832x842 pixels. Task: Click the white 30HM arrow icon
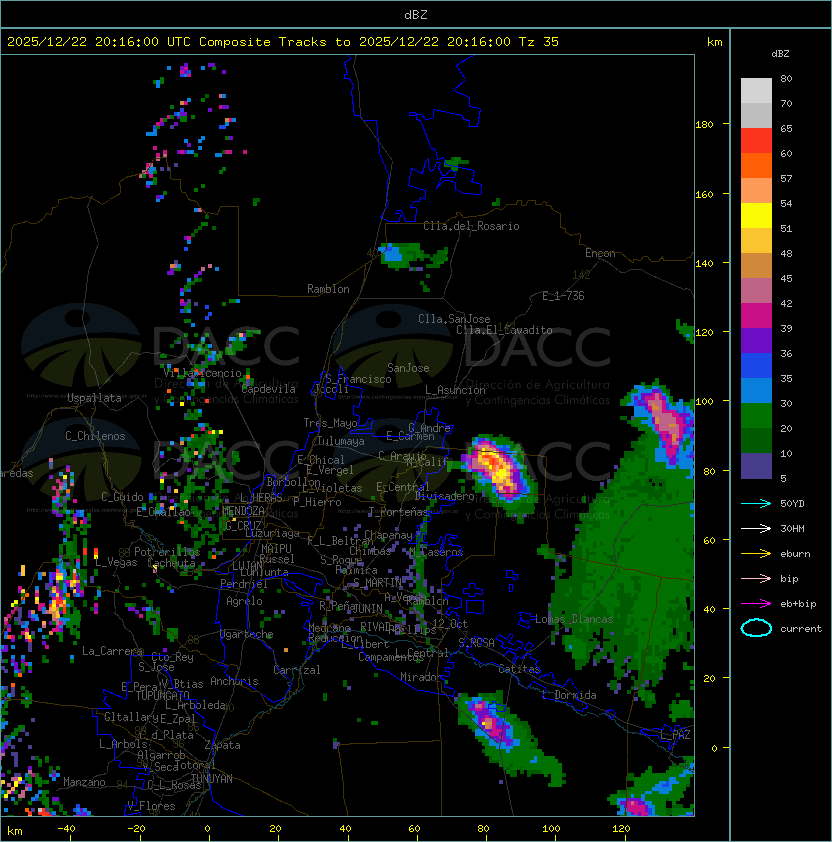coord(756,529)
